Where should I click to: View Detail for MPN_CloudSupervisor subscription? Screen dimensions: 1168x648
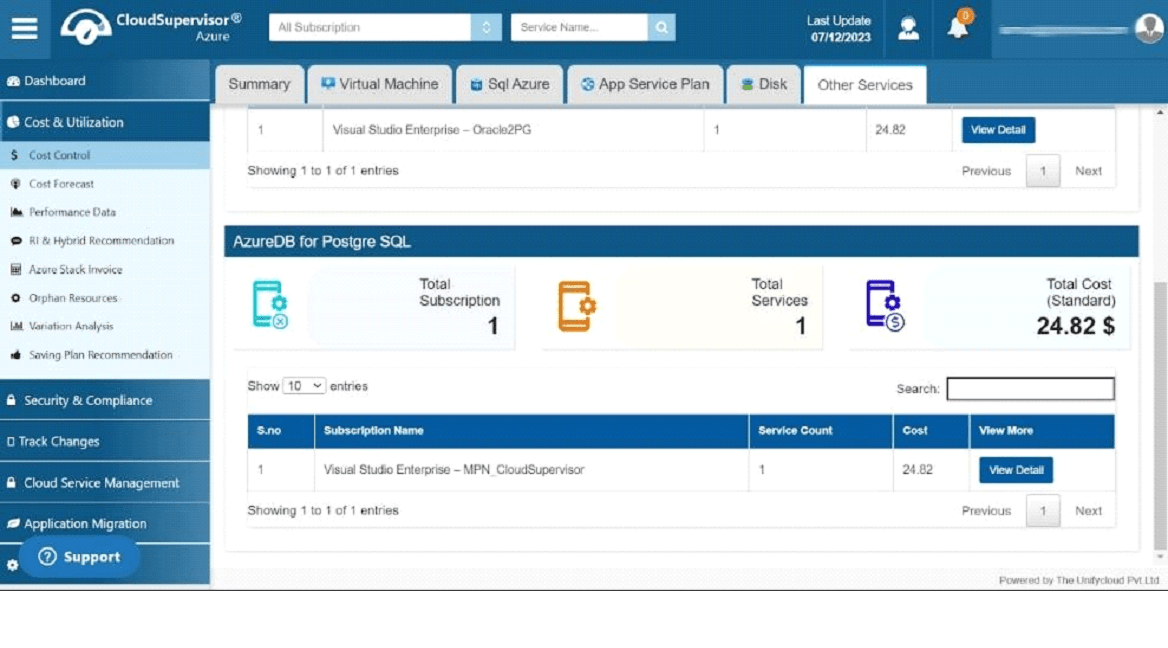[x=1016, y=470]
